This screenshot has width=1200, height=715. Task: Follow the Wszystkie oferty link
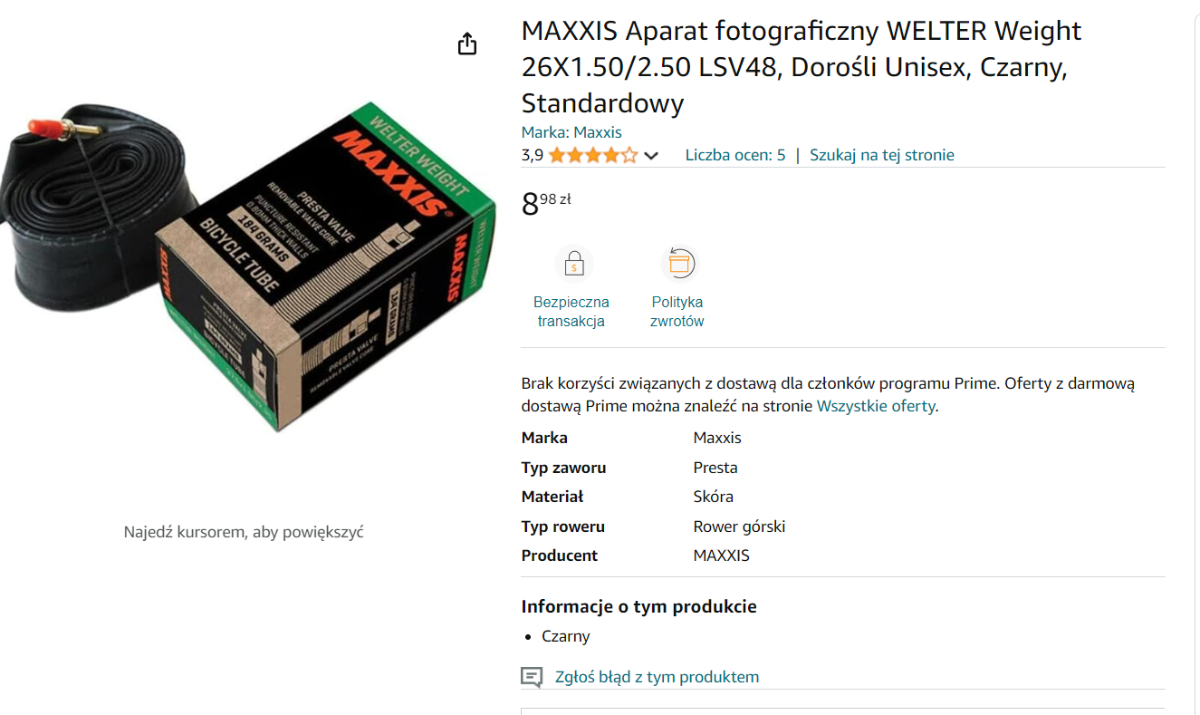point(876,406)
